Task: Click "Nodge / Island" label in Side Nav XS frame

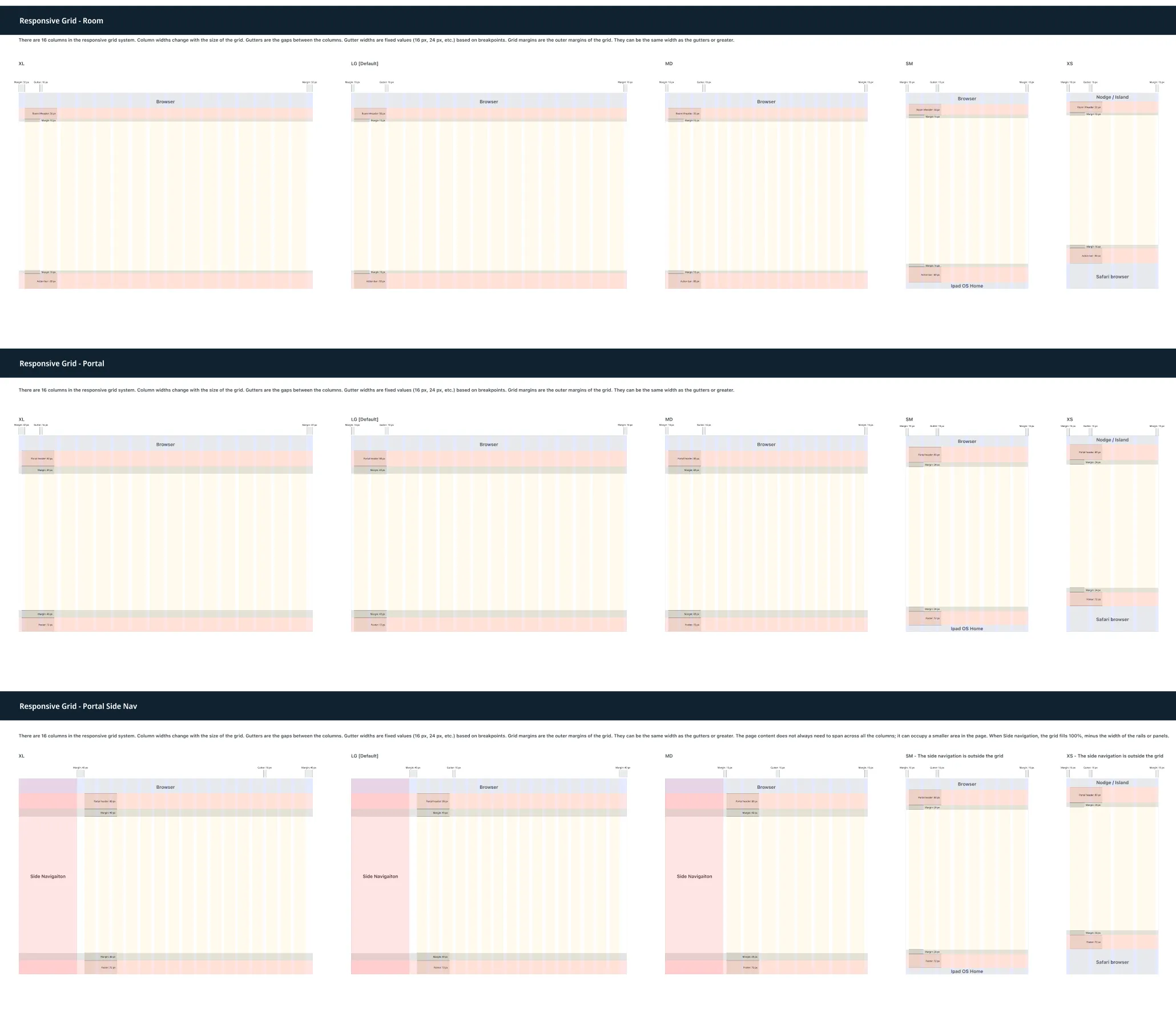Action: pyautogui.click(x=1112, y=782)
